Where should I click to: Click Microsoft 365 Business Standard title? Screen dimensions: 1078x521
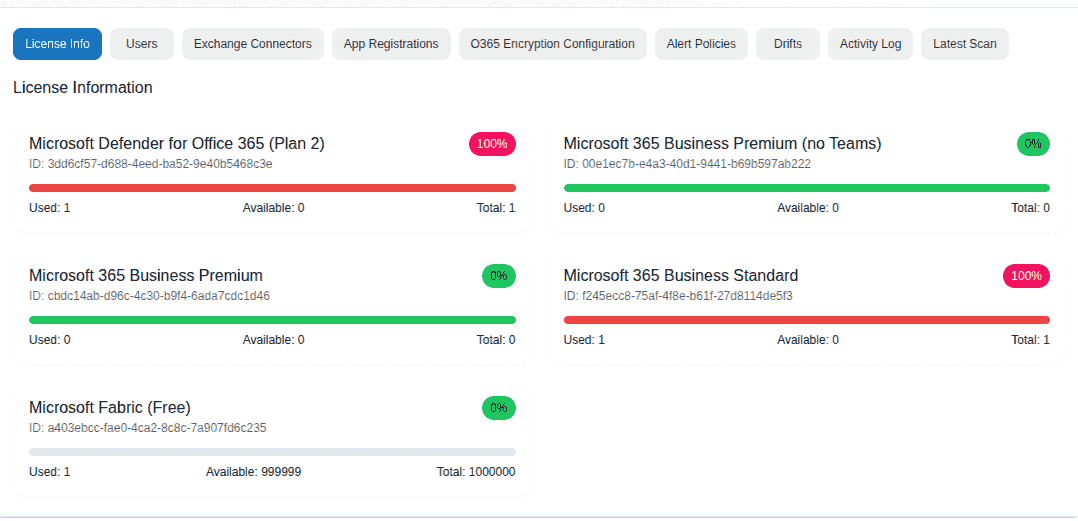point(681,276)
